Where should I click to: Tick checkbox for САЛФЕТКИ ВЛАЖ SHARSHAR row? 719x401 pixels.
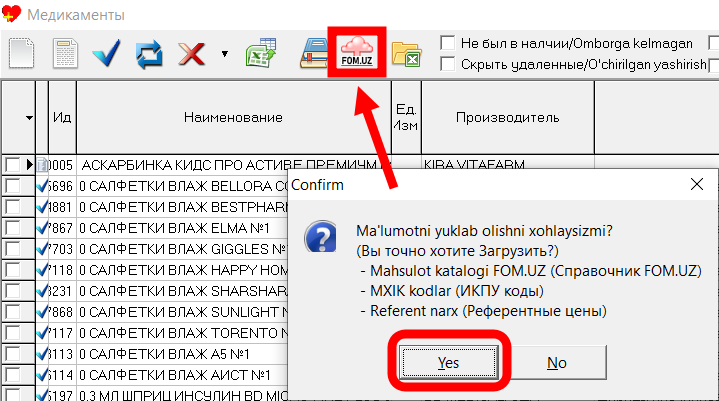coord(13,291)
